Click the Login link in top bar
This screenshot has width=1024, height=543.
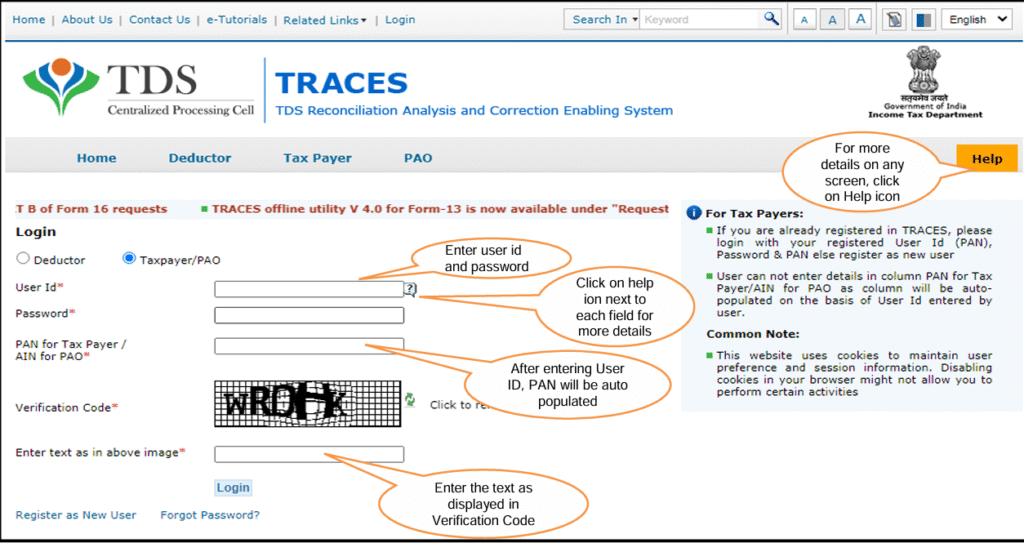pos(400,20)
